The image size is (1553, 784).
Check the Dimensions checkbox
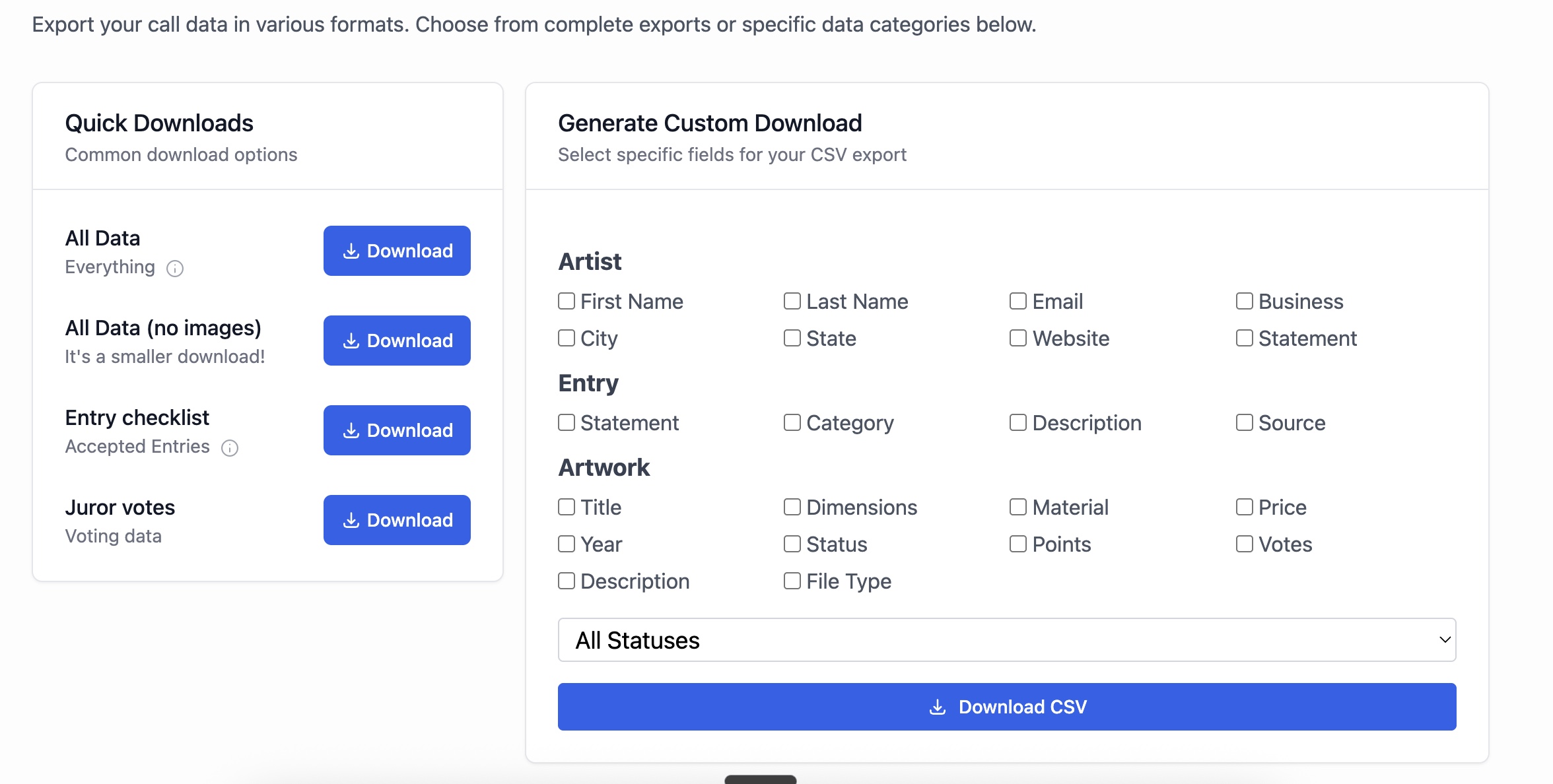792,507
